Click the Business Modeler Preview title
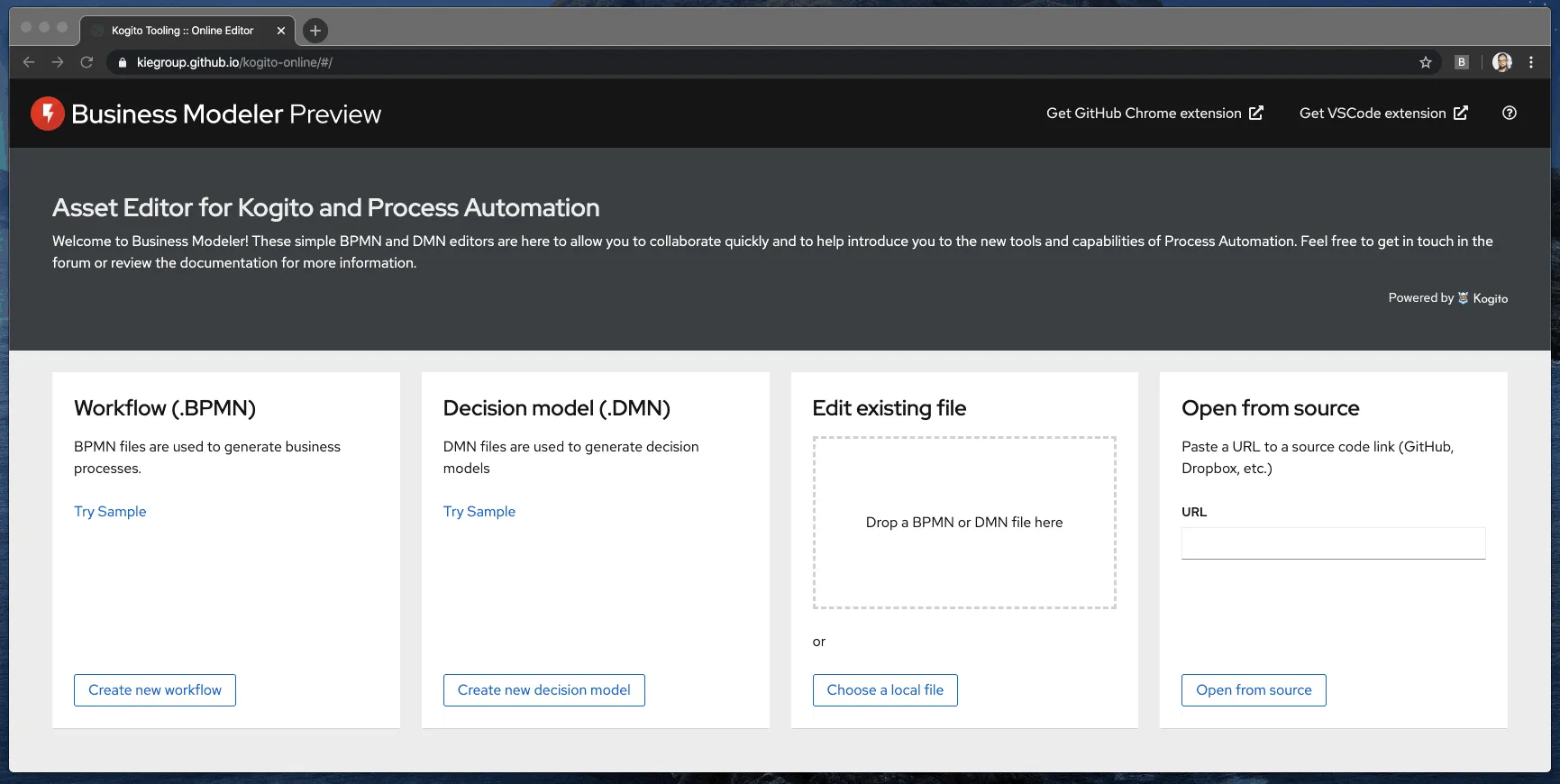This screenshot has width=1560, height=784. (x=226, y=114)
